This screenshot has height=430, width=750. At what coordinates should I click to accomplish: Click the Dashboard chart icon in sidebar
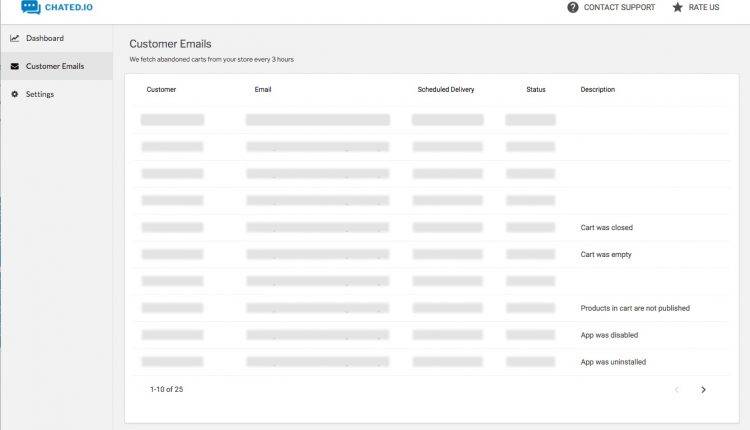pyautogui.click(x=14, y=38)
